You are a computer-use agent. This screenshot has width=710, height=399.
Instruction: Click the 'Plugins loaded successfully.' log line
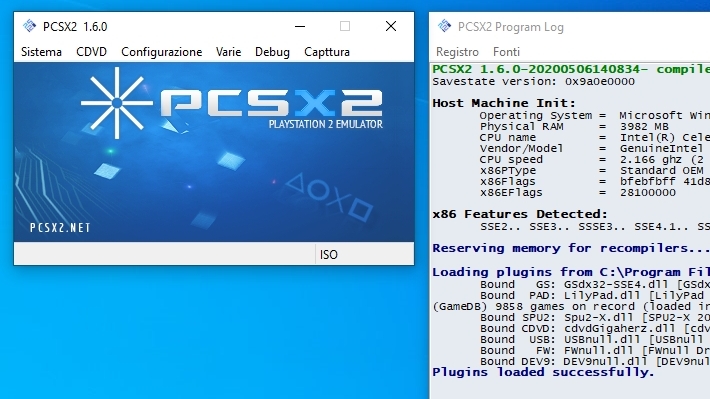pyautogui.click(x=543, y=372)
